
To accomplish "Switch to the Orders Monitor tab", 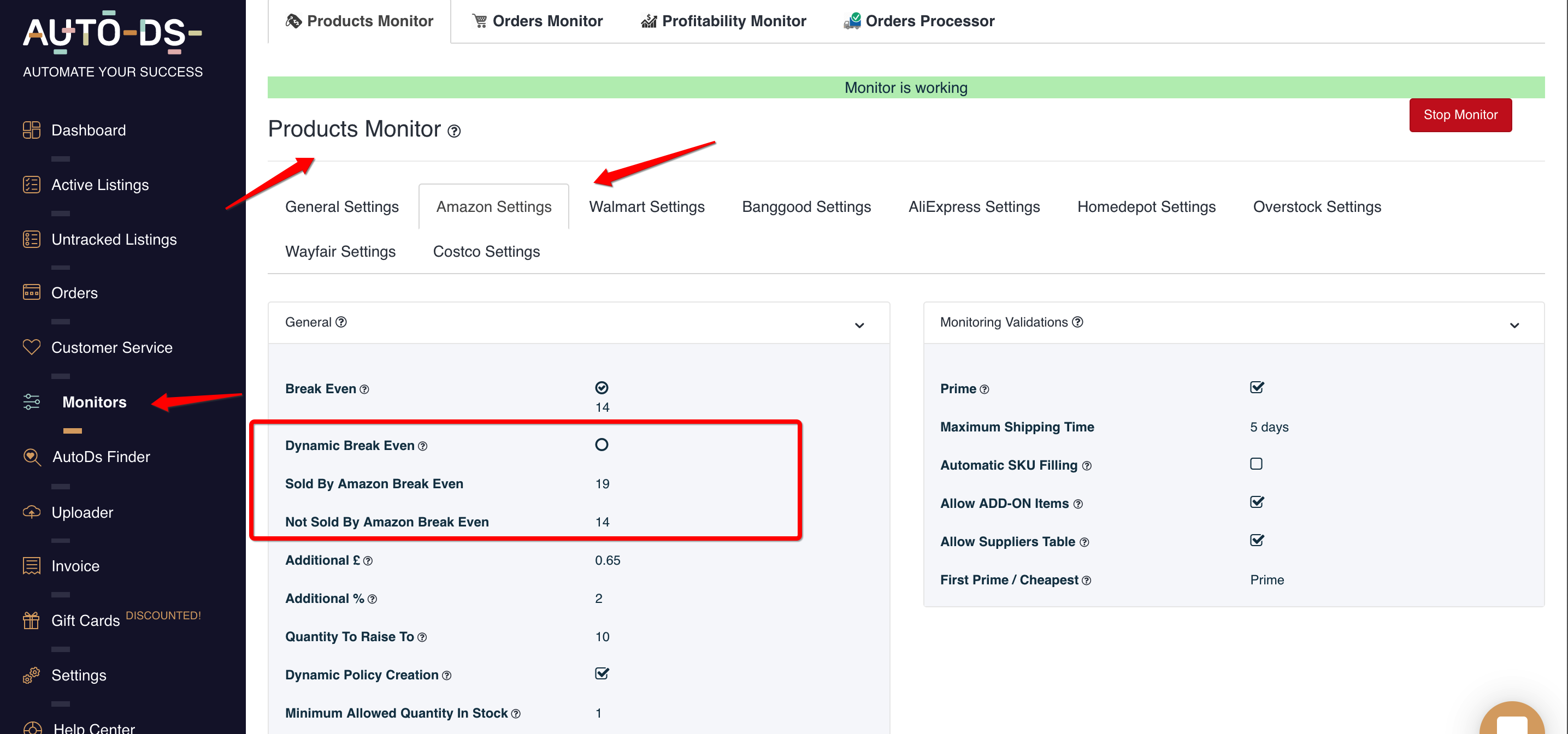I will [537, 21].
